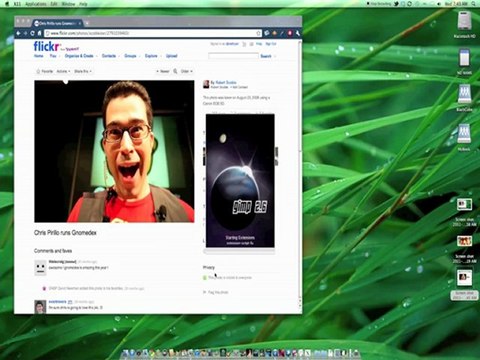Viewport: 480px width, 360px height.
Task: Select the Chris Pirillo runs Gnomedex tab
Action: [57, 23]
